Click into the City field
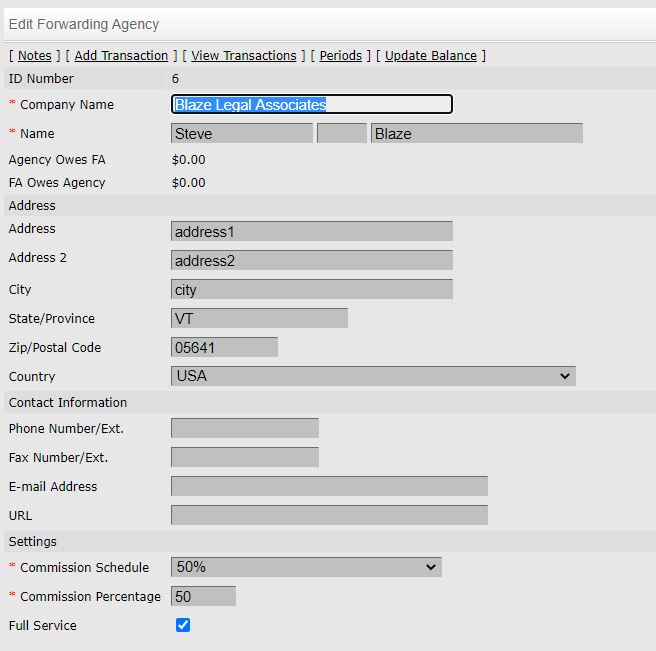The width and height of the screenshot is (656, 651). point(312,289)
